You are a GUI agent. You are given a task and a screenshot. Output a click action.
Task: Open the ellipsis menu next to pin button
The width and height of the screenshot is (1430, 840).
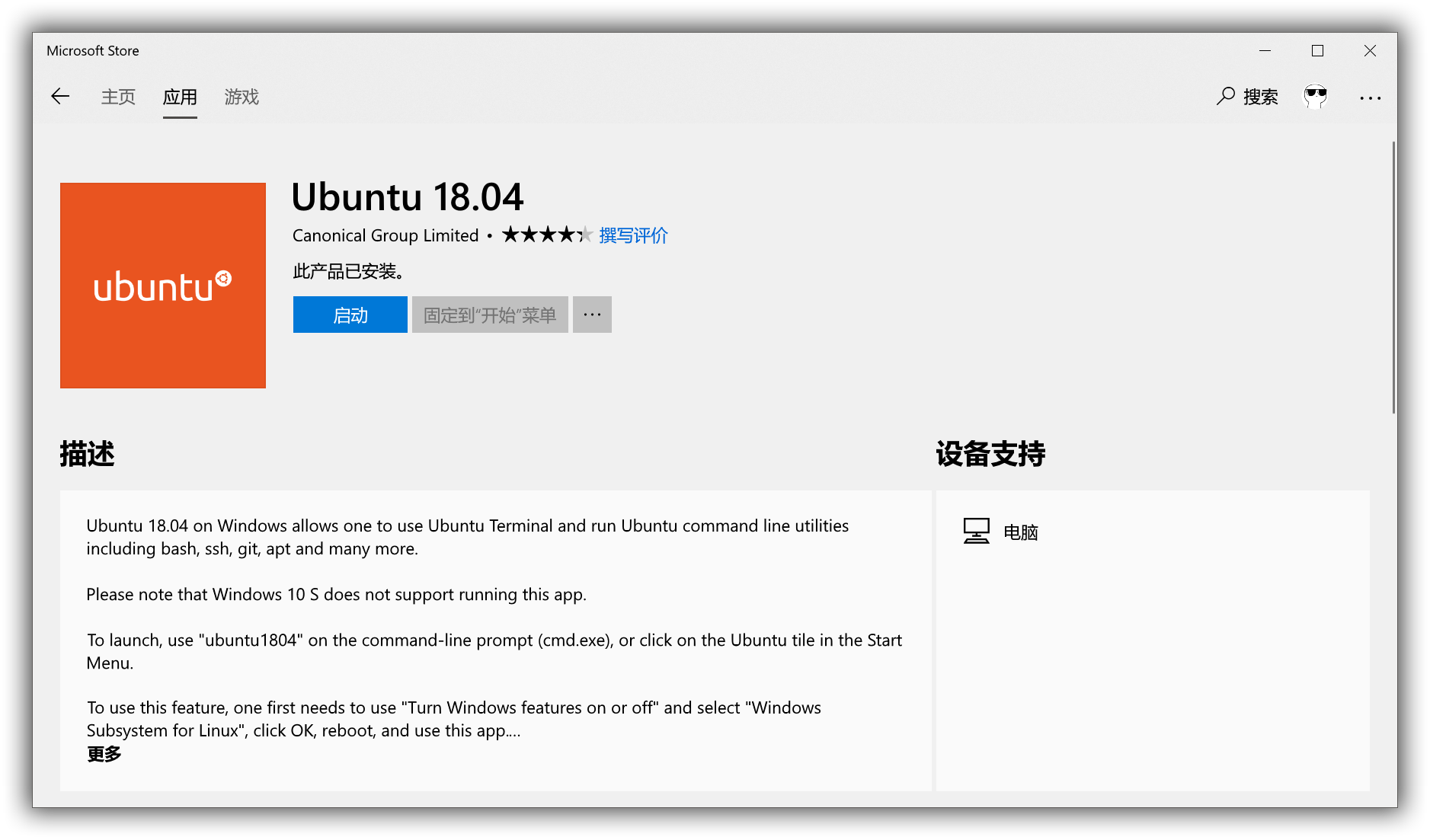[592, 315]
